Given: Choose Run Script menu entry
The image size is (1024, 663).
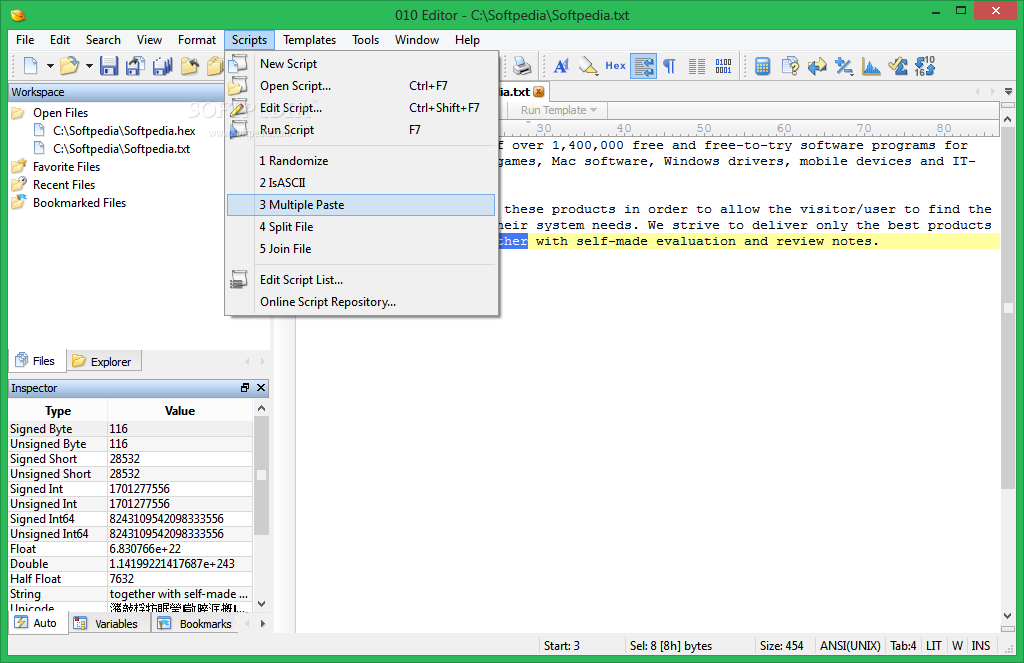Looking at the screenshot, I should point(361,130).
